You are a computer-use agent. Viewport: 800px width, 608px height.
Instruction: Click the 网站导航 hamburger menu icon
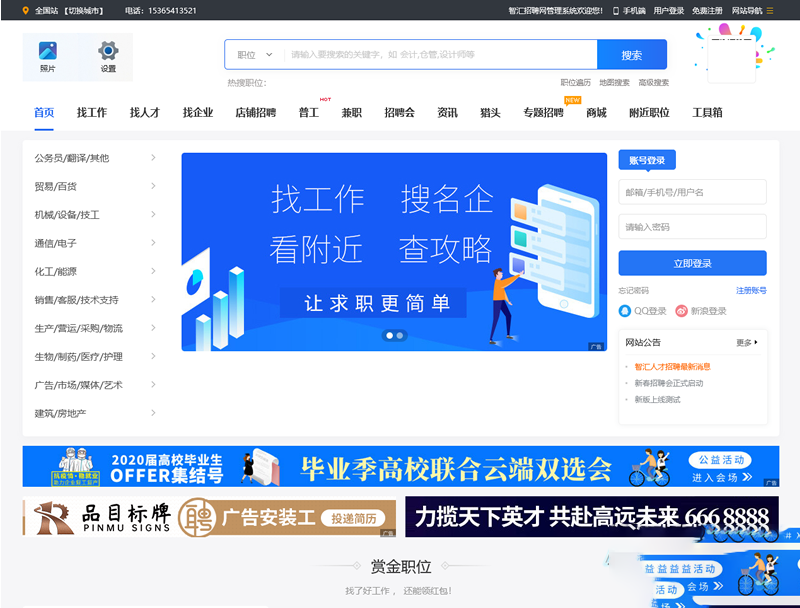[770, 10]
